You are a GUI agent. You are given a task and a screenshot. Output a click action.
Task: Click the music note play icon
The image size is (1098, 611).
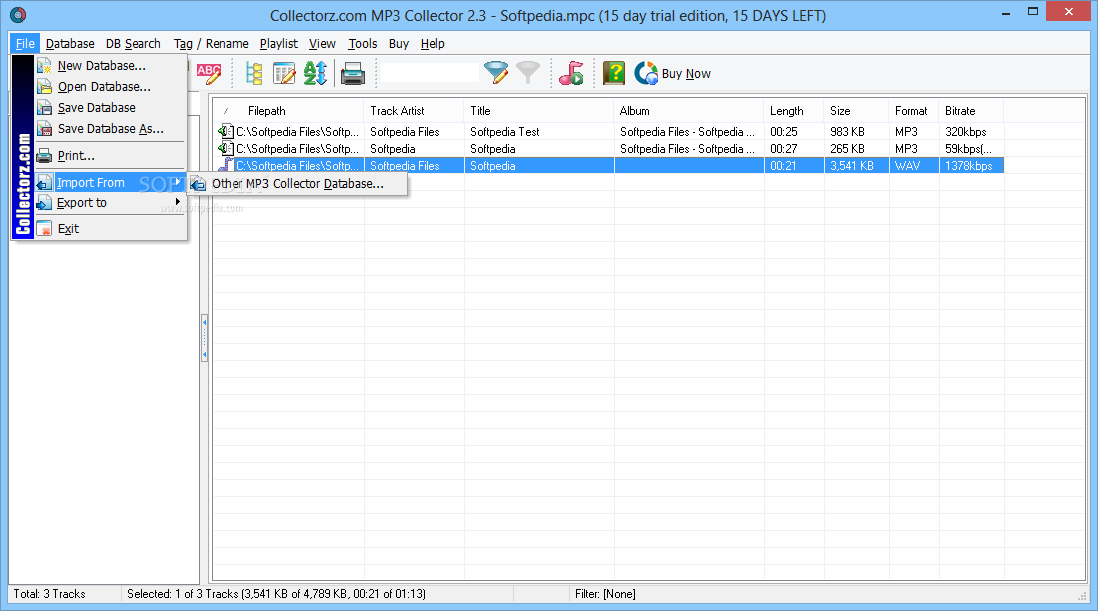click(x=571, y=73)
